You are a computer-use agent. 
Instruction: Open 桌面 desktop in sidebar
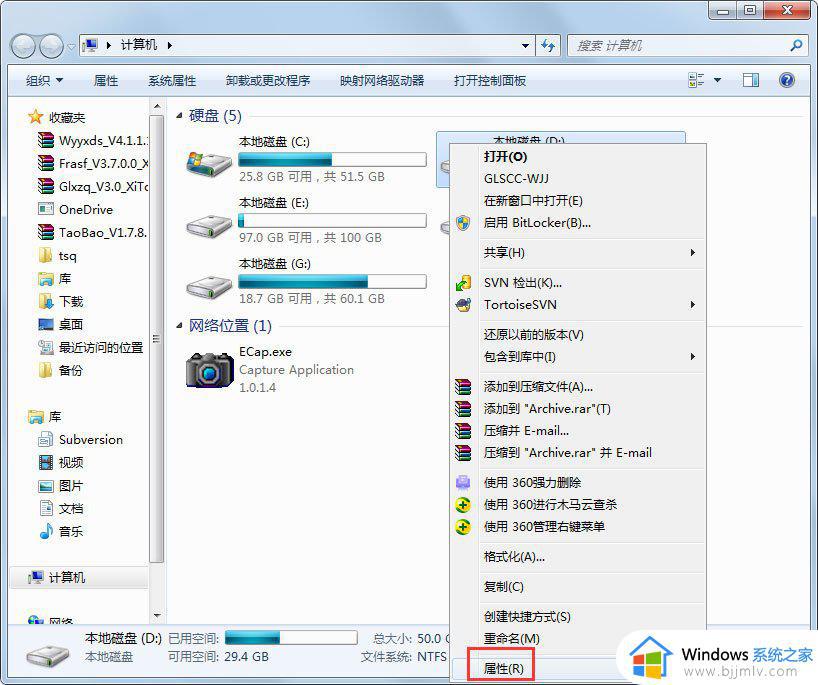(x=61, y=325)
